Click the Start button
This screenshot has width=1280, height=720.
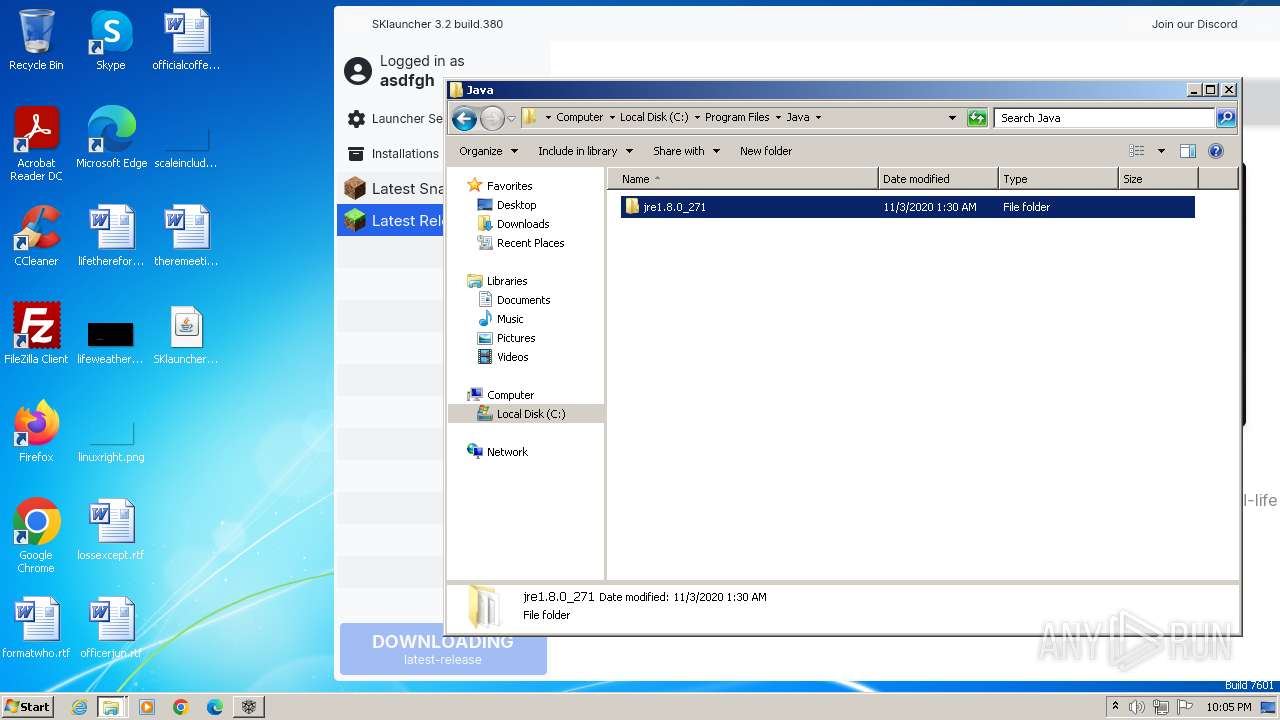pyautogui.click(x=27, y=706)
